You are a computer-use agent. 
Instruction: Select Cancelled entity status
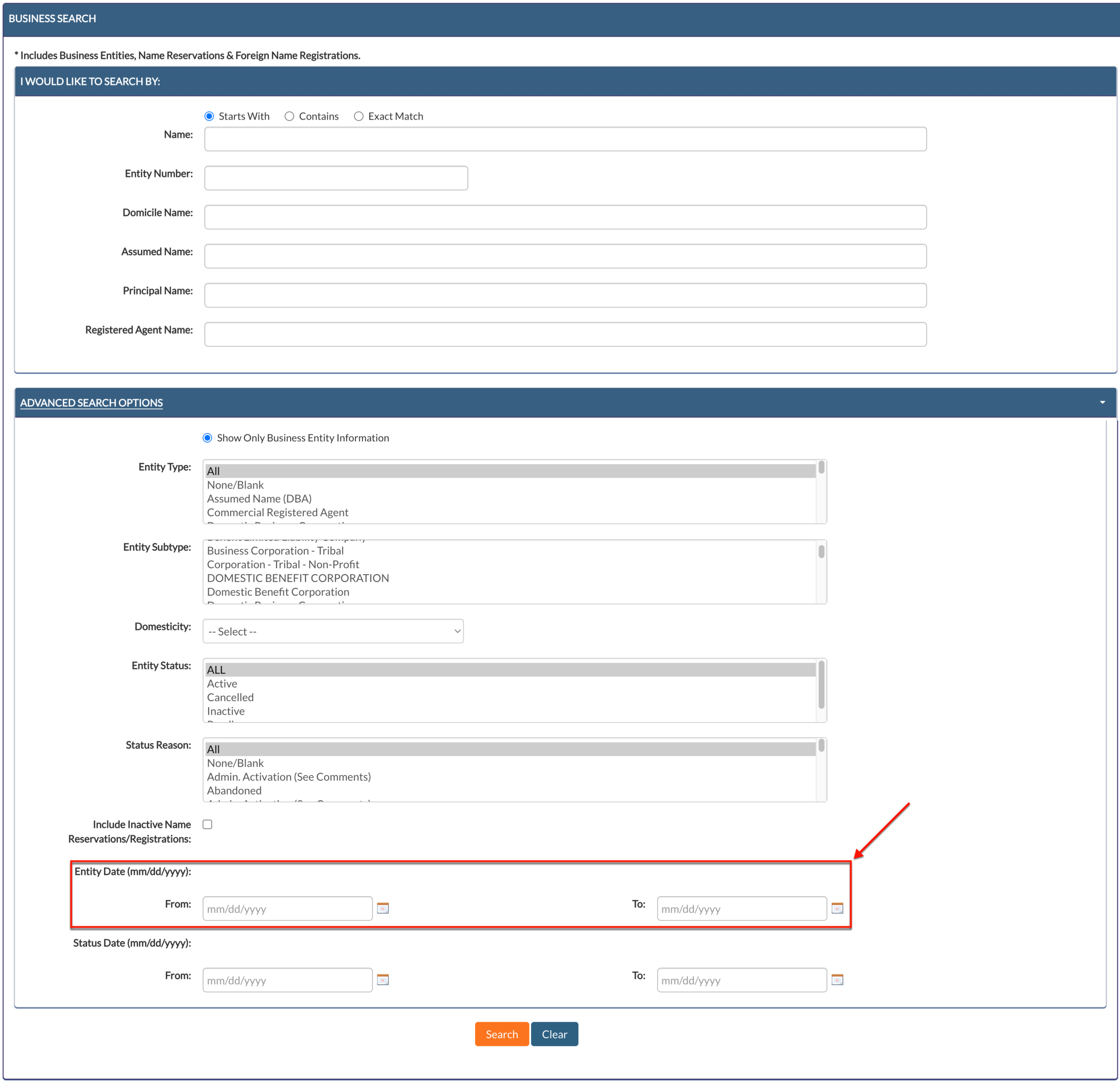pos(510,698)
